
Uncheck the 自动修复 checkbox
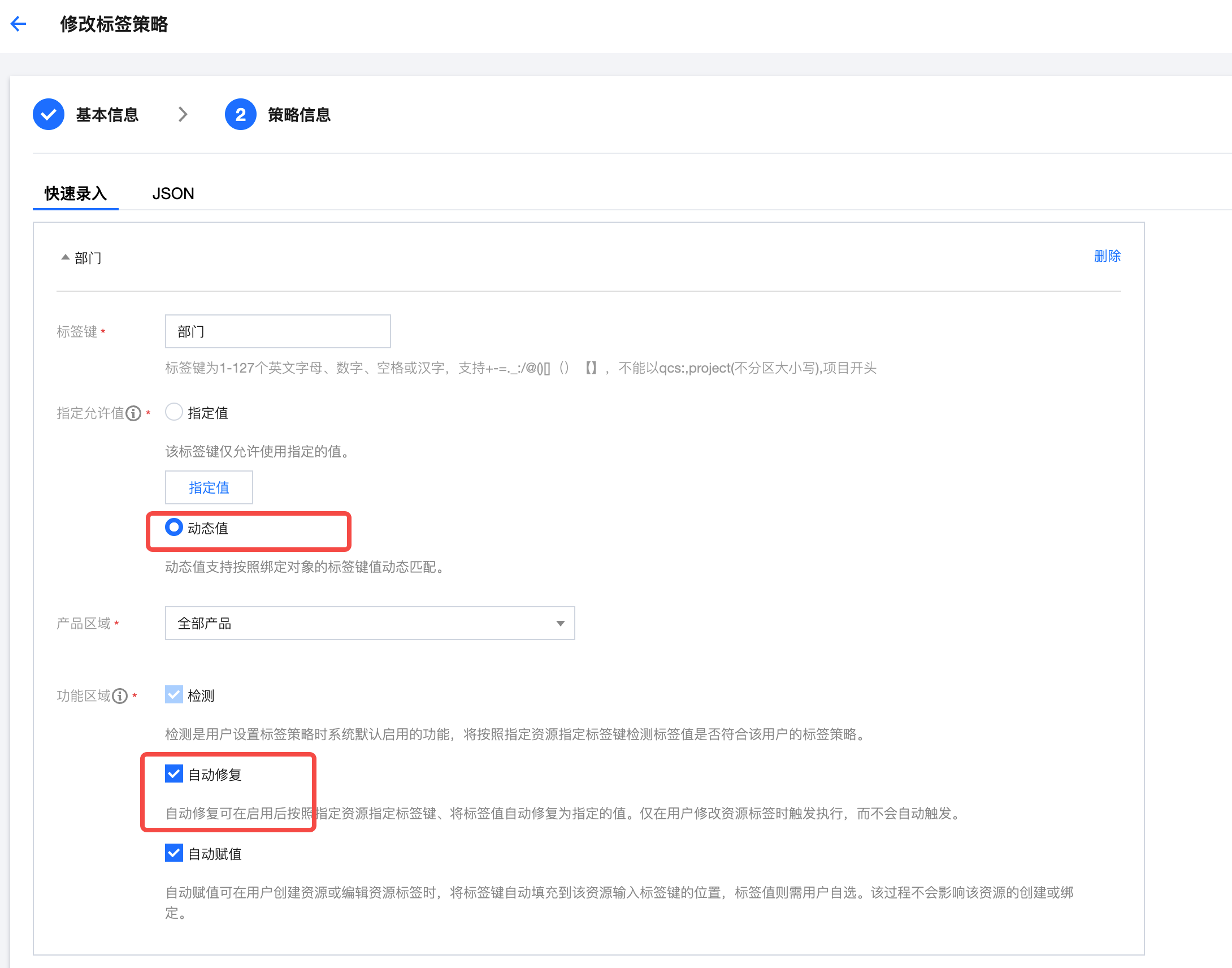coord(174,773)
